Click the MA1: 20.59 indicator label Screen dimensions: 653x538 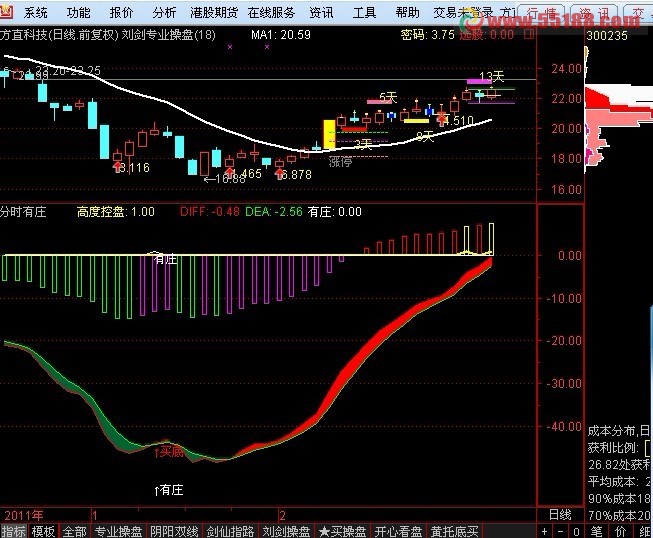(281, 35)
